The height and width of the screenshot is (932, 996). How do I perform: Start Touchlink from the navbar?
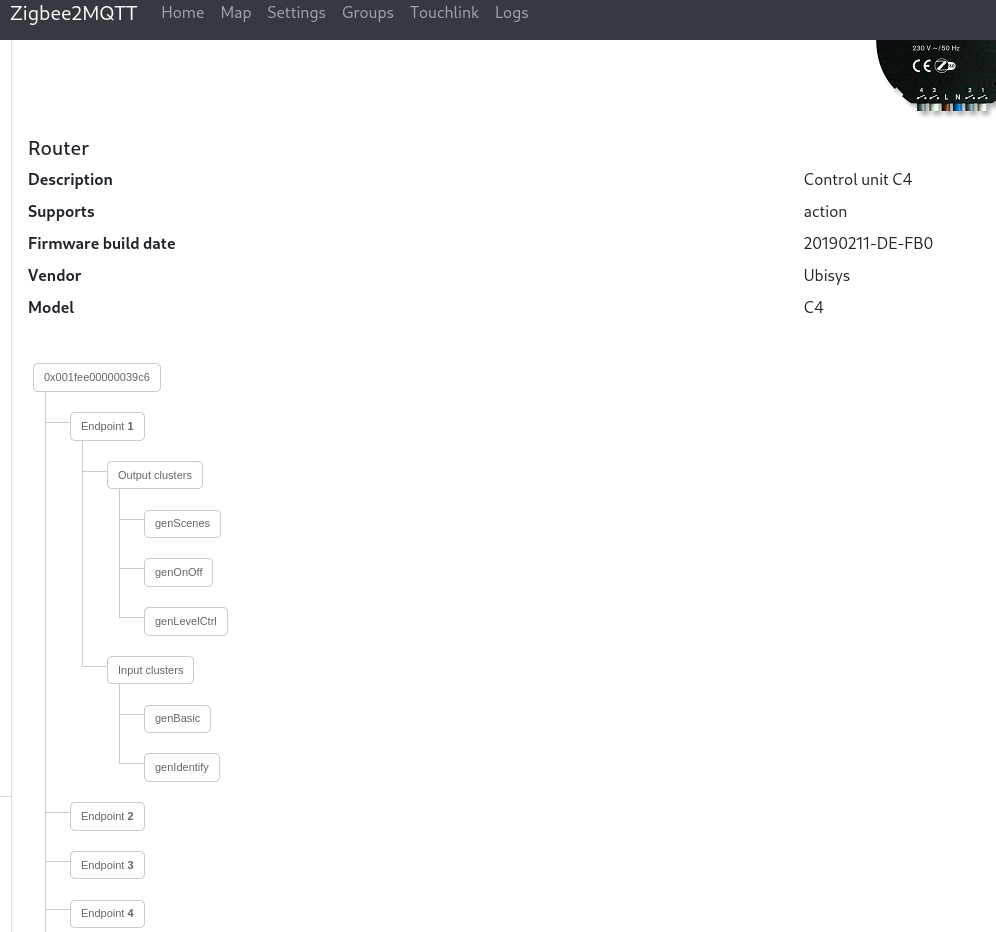[444, 12]
